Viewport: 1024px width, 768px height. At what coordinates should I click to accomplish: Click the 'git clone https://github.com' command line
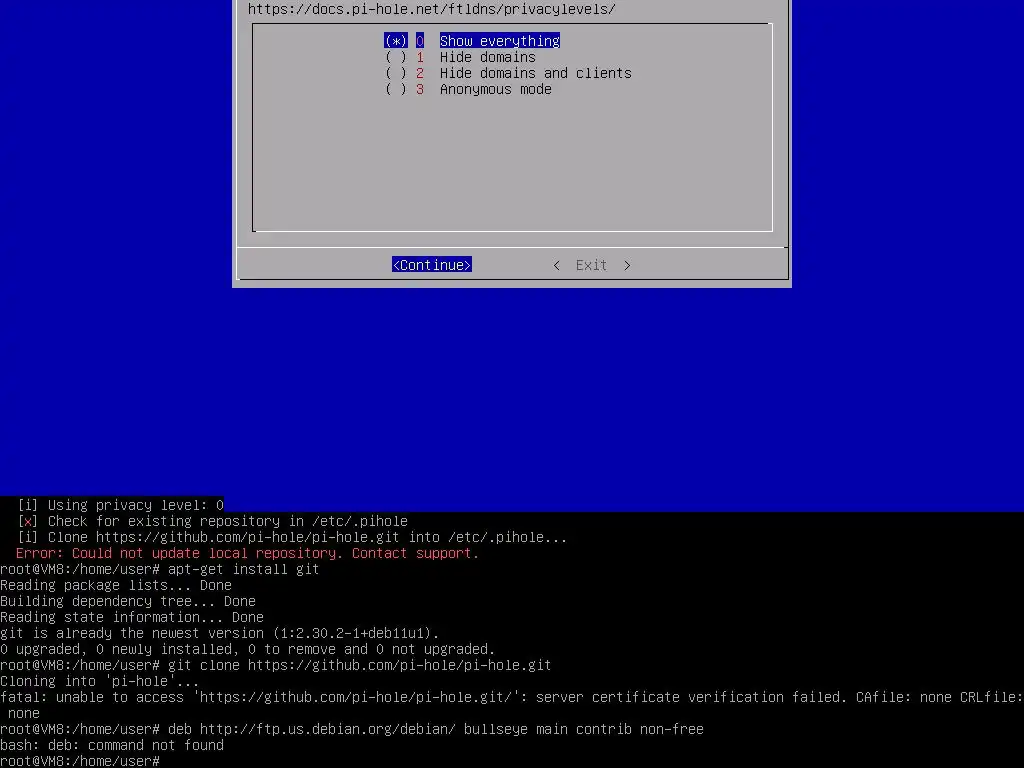tap(276, 665)
